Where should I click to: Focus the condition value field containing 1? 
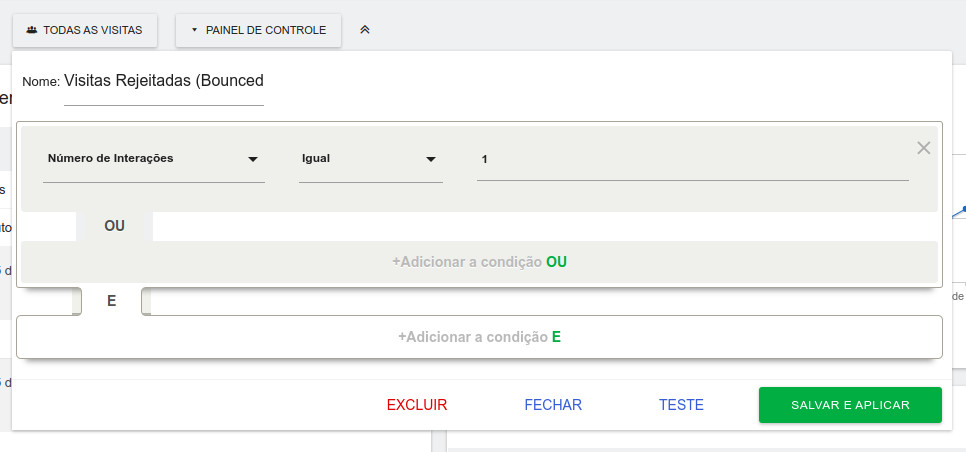[x=692, y=160]
